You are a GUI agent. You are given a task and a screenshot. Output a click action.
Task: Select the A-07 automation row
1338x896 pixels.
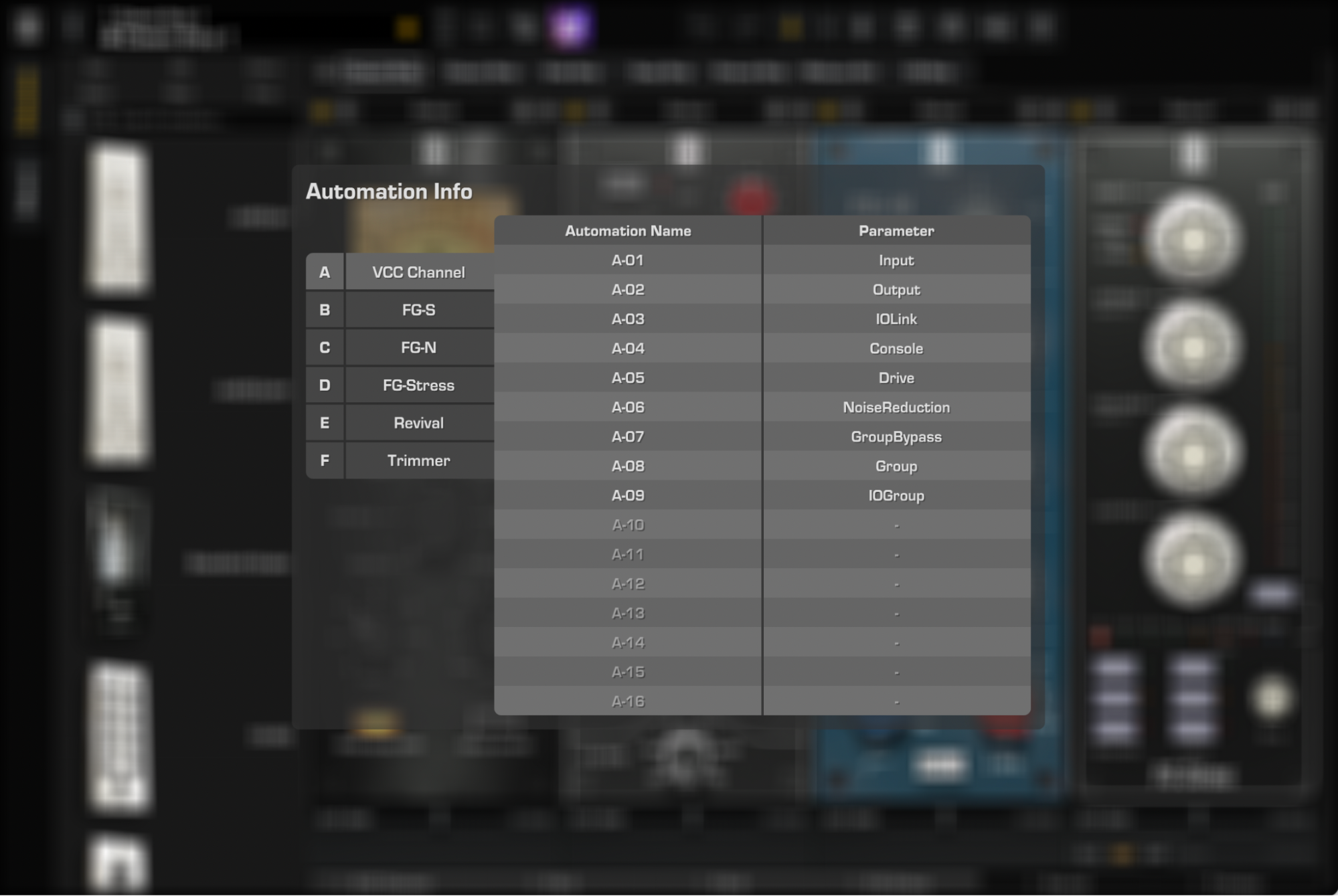[x=762, y=437]
